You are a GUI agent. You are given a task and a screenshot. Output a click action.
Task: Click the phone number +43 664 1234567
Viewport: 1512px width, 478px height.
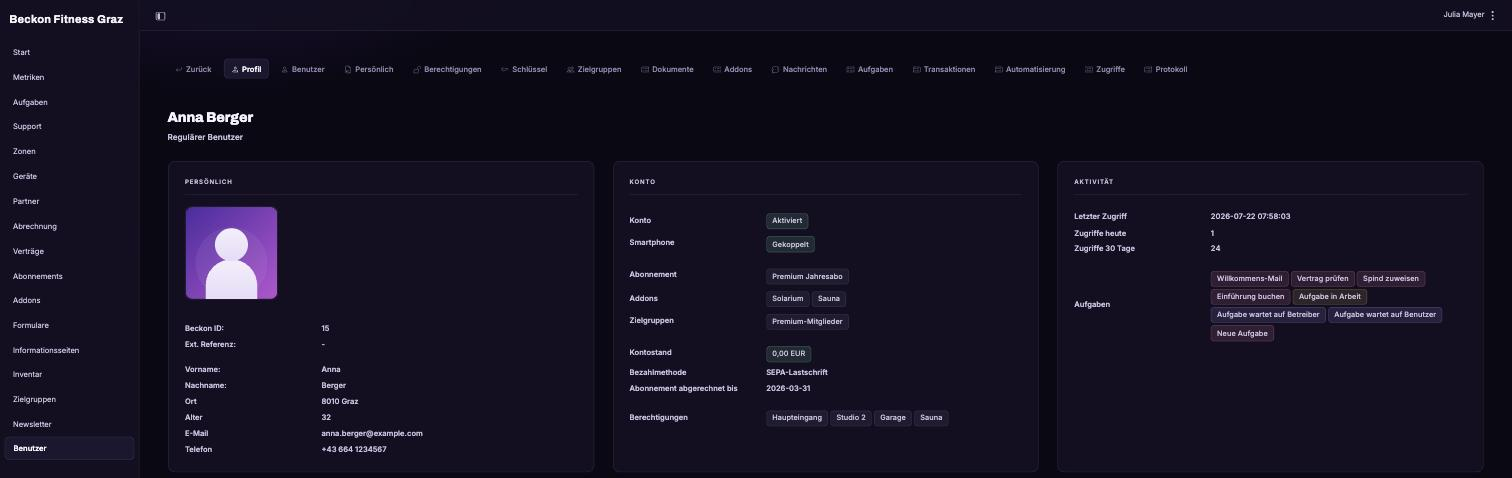pos(354,449)
